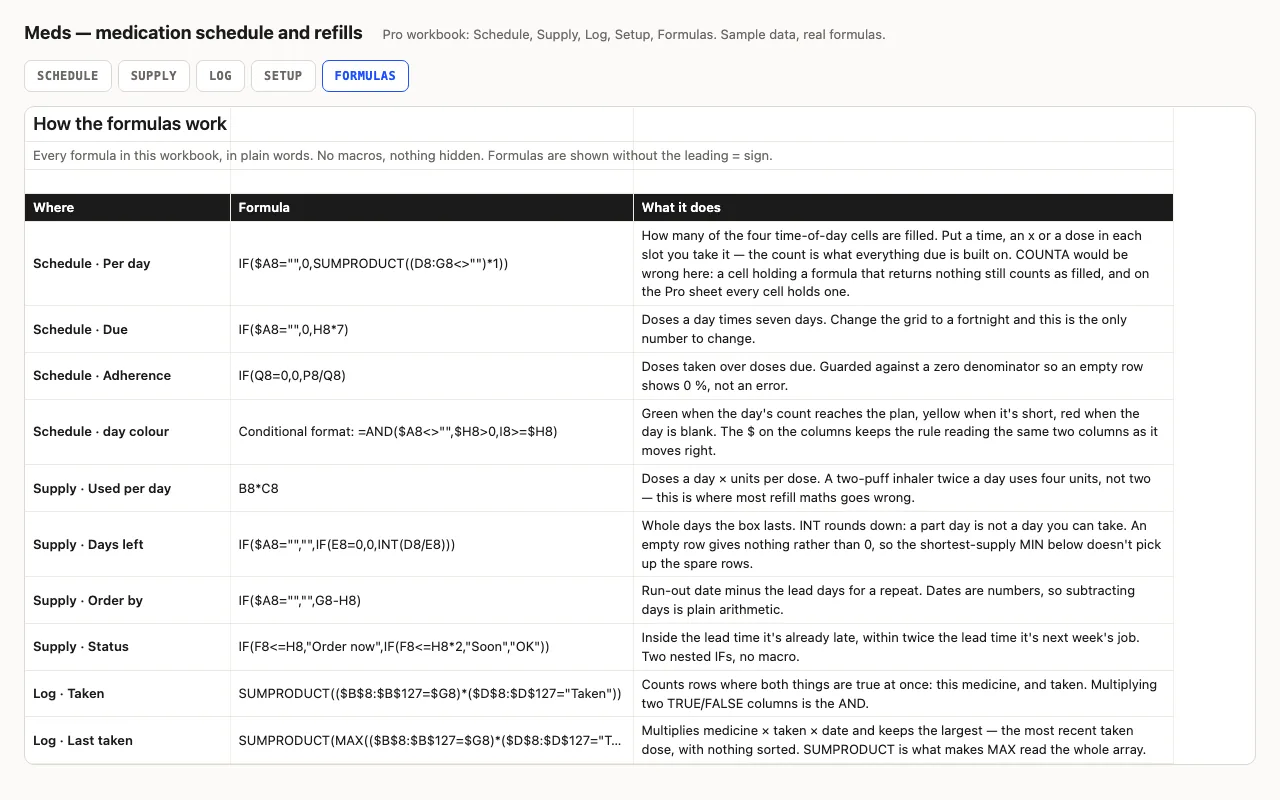Viewport: 1280px width, 800px height.
Task: Click the 'Supply · Used per day' cell
Action: tap(128, 488)
